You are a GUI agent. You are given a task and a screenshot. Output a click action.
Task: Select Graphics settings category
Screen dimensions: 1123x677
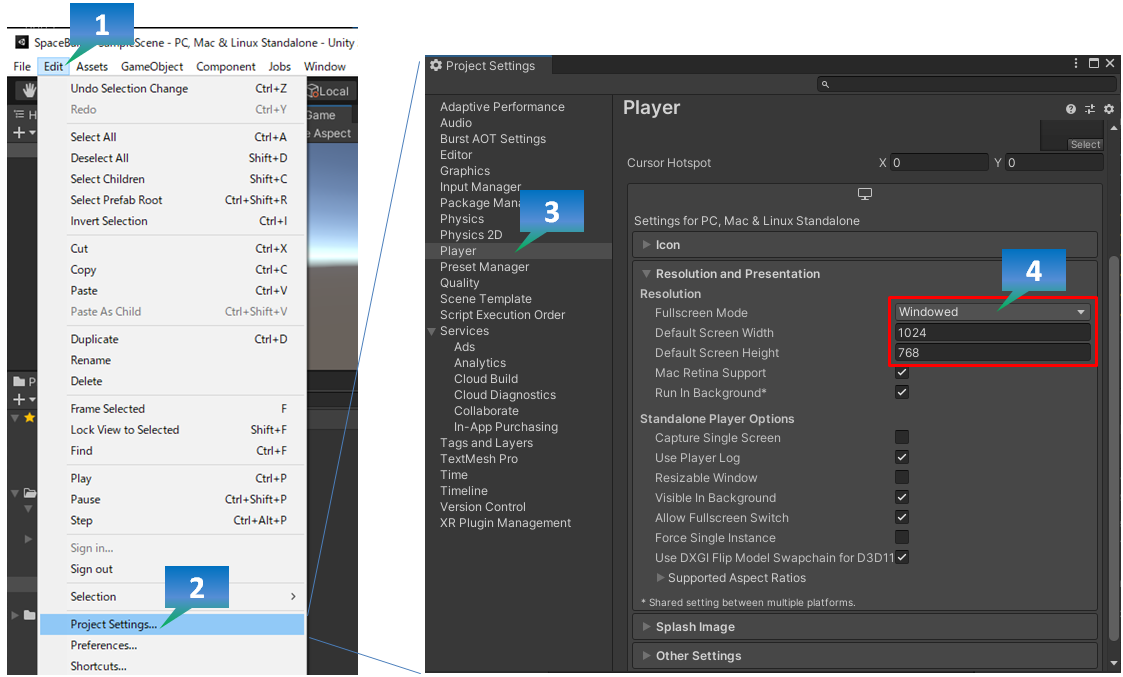465,171
